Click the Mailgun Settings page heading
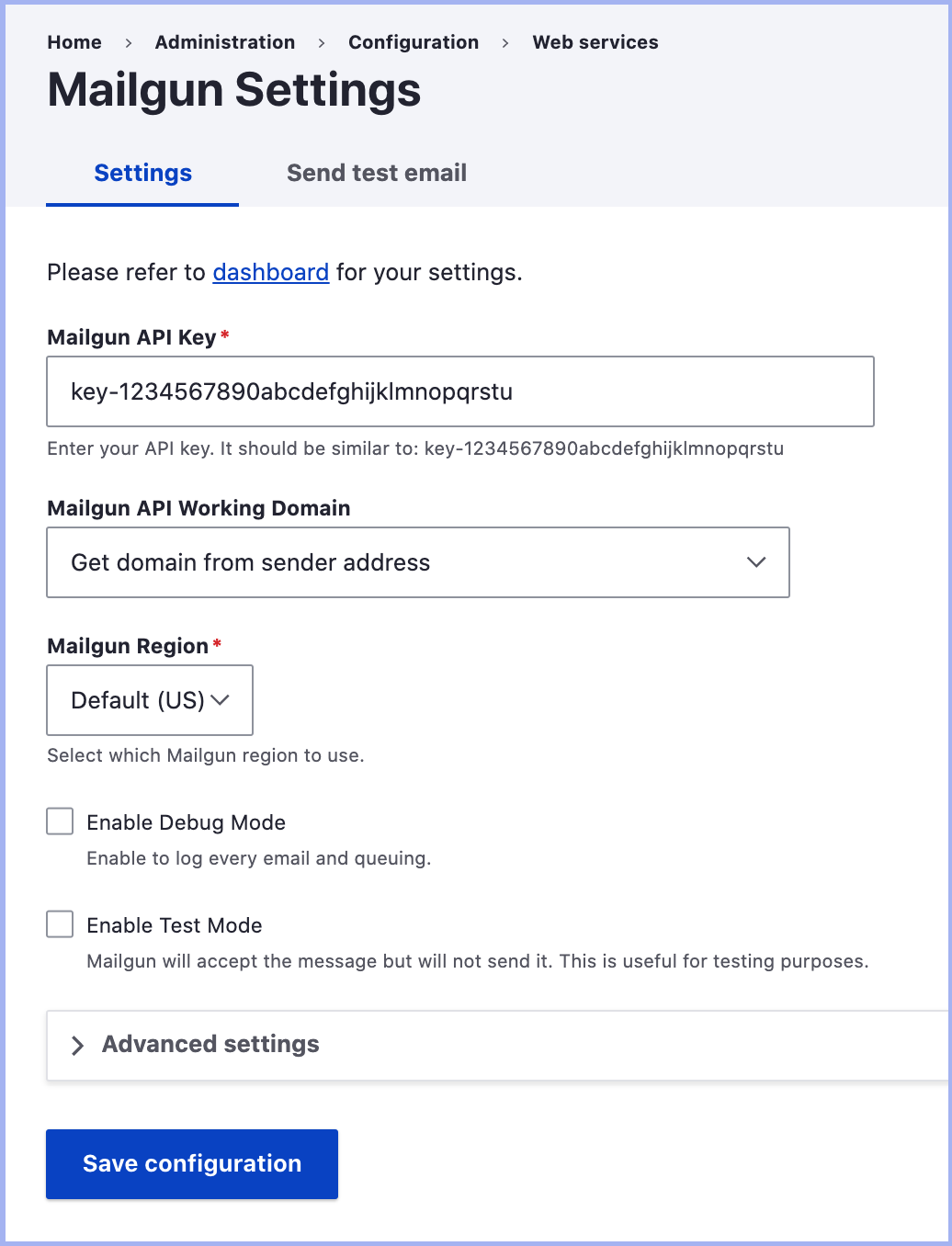 tap(233, 90)
